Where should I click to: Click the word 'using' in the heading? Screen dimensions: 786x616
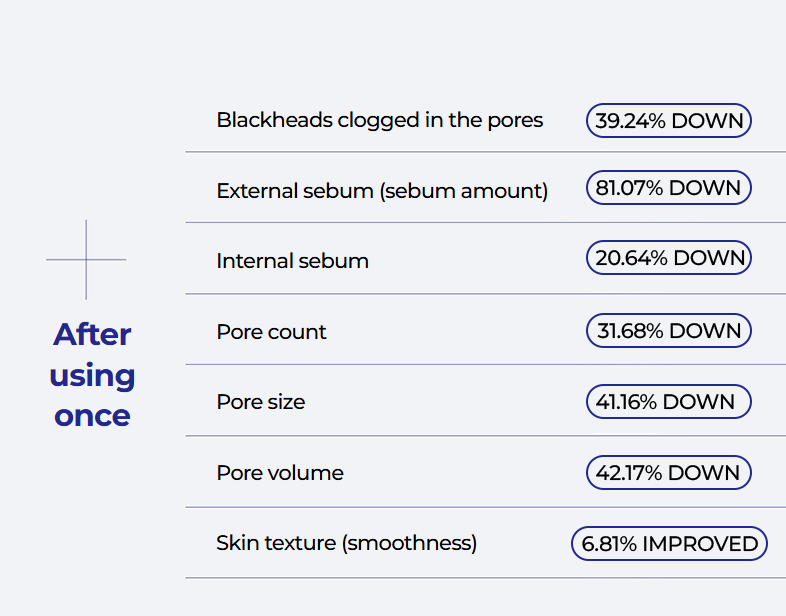click(92, 376)
